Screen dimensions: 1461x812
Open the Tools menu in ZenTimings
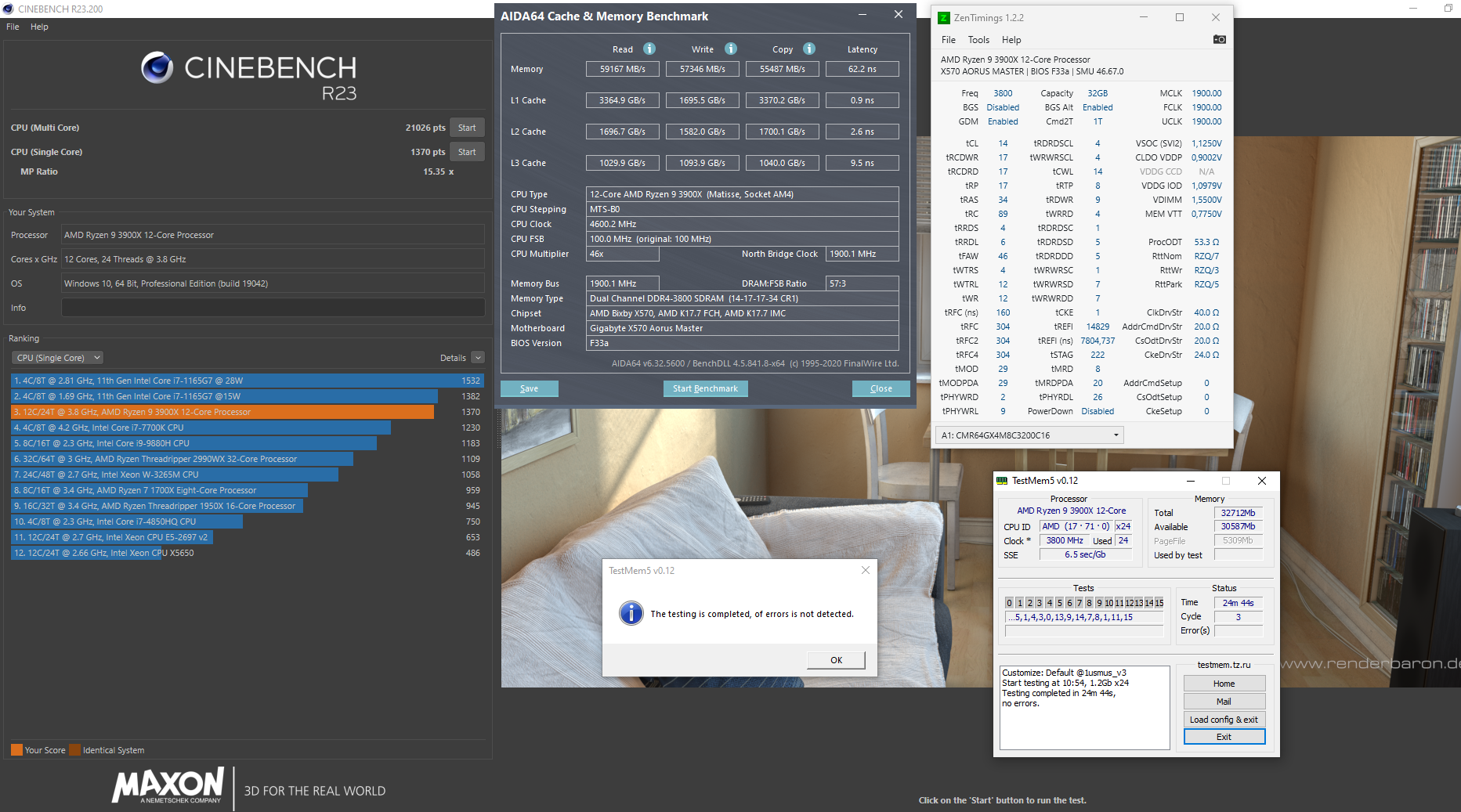pos(978,40)
